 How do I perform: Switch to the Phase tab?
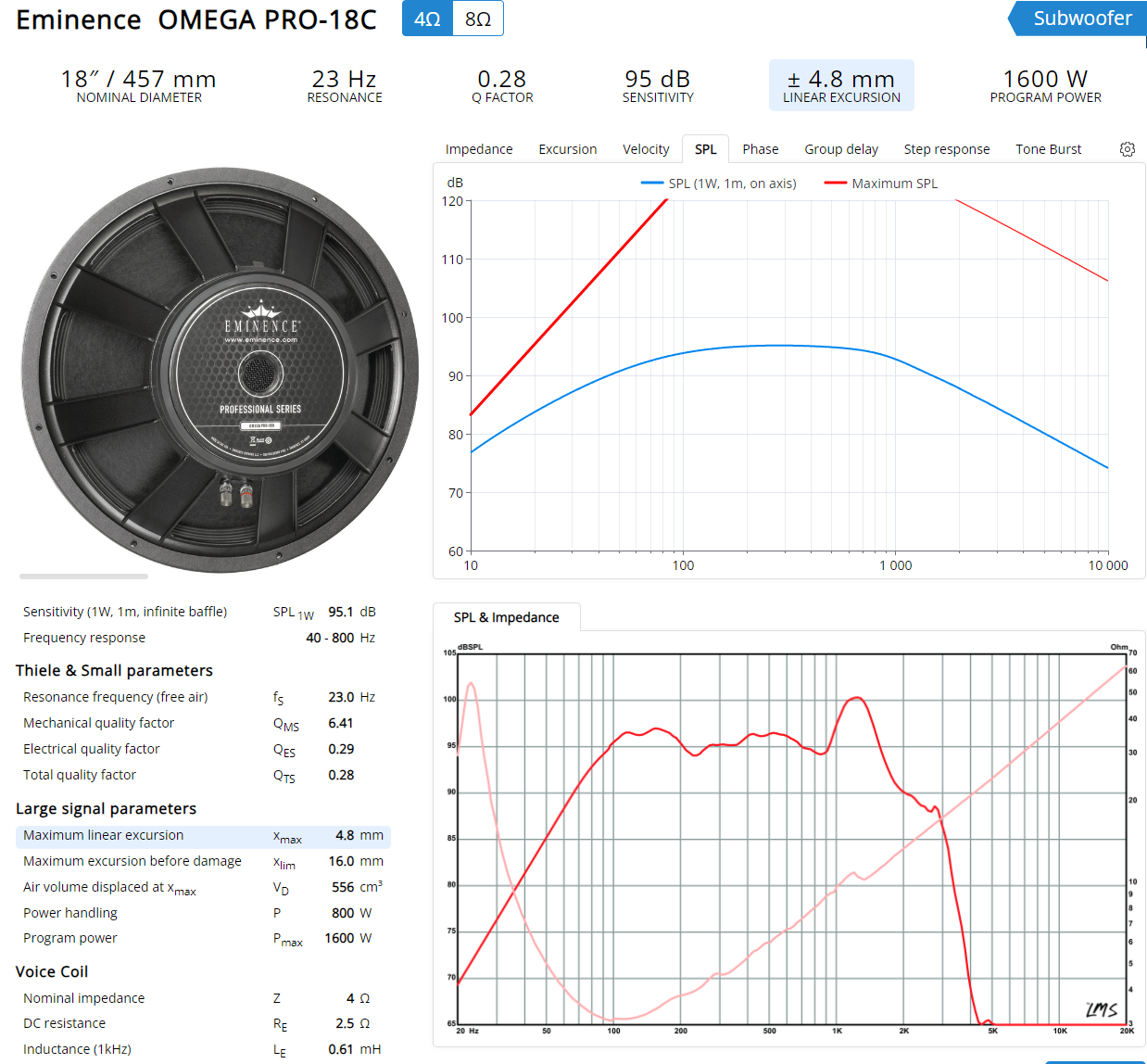[x=761, y=149]
